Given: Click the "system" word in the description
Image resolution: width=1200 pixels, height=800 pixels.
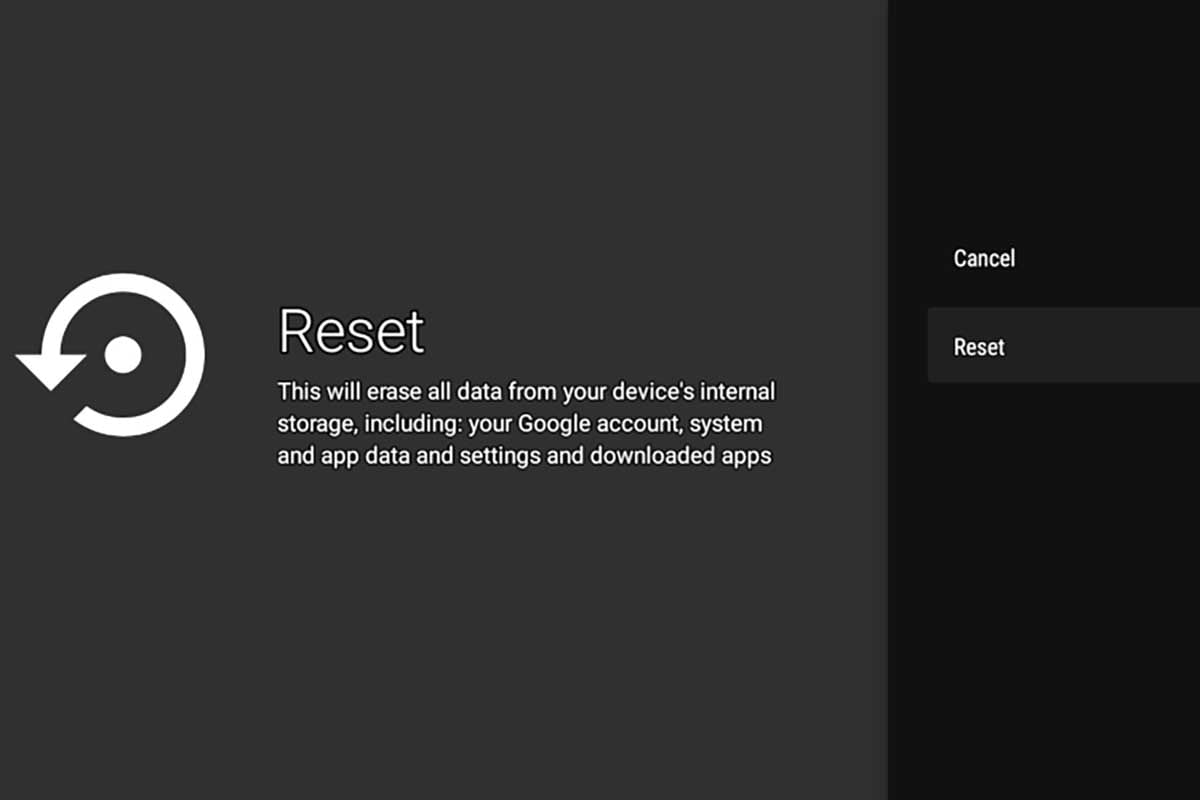Looking at the screenshot, I should (727, 423).
